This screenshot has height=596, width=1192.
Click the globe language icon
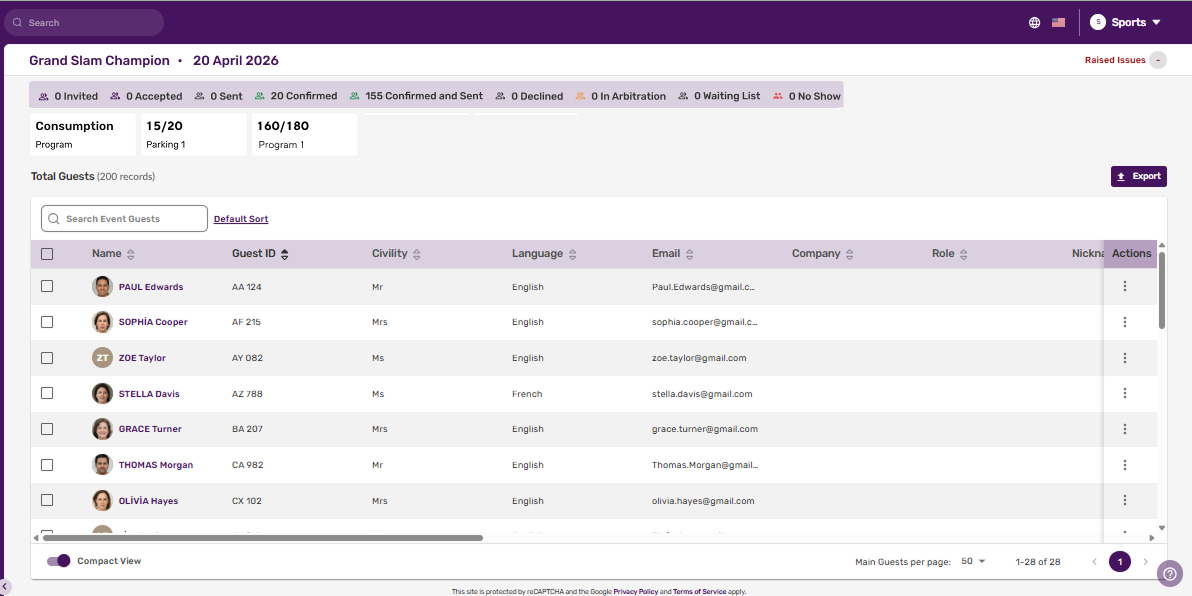click(1034, 22)
